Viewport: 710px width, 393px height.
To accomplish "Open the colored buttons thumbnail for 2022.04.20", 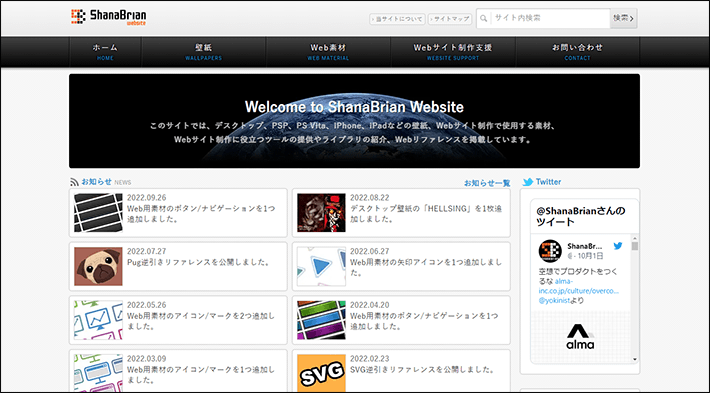I will click(321, 320).
